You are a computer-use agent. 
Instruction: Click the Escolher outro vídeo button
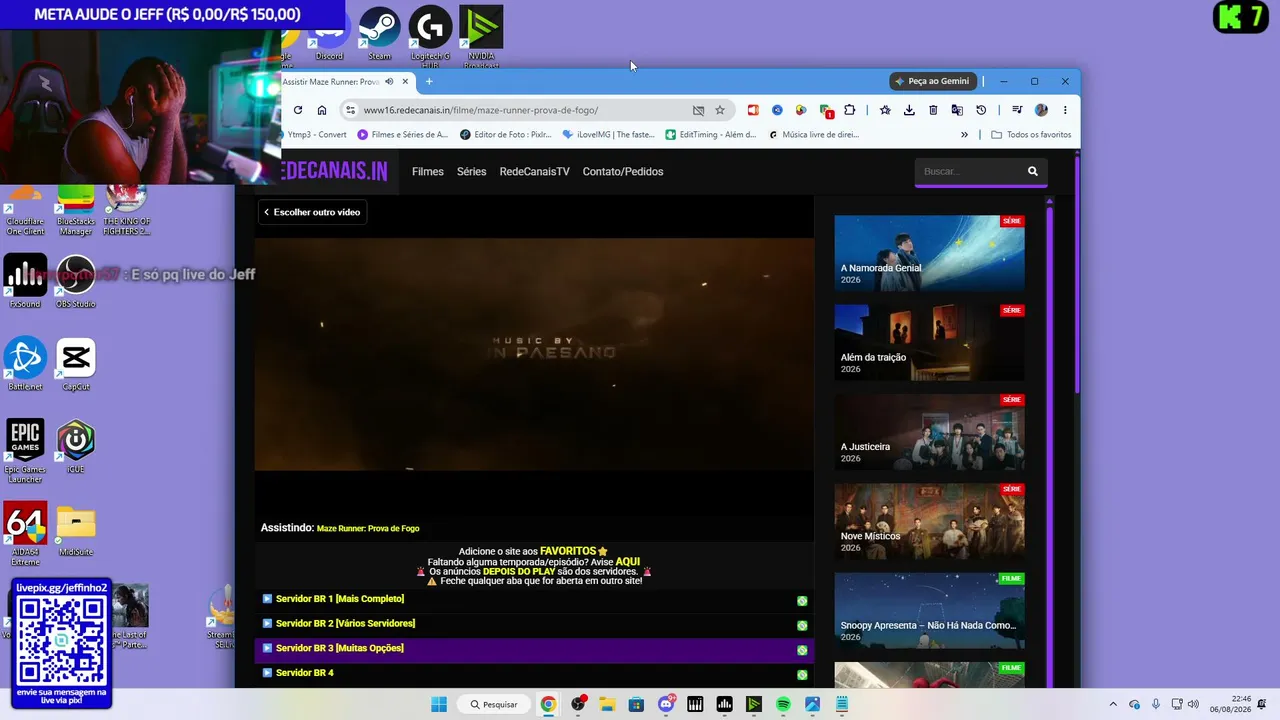tap(313, 212)
